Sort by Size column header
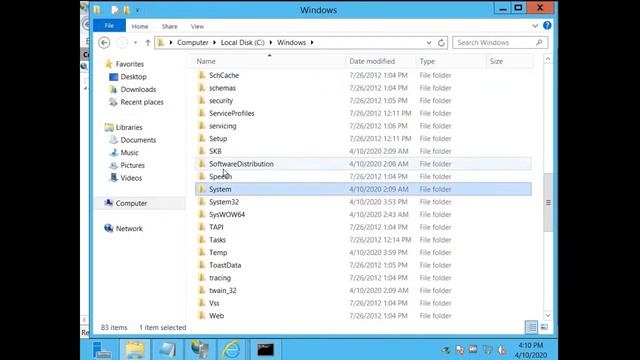 [x=509, y=61]
